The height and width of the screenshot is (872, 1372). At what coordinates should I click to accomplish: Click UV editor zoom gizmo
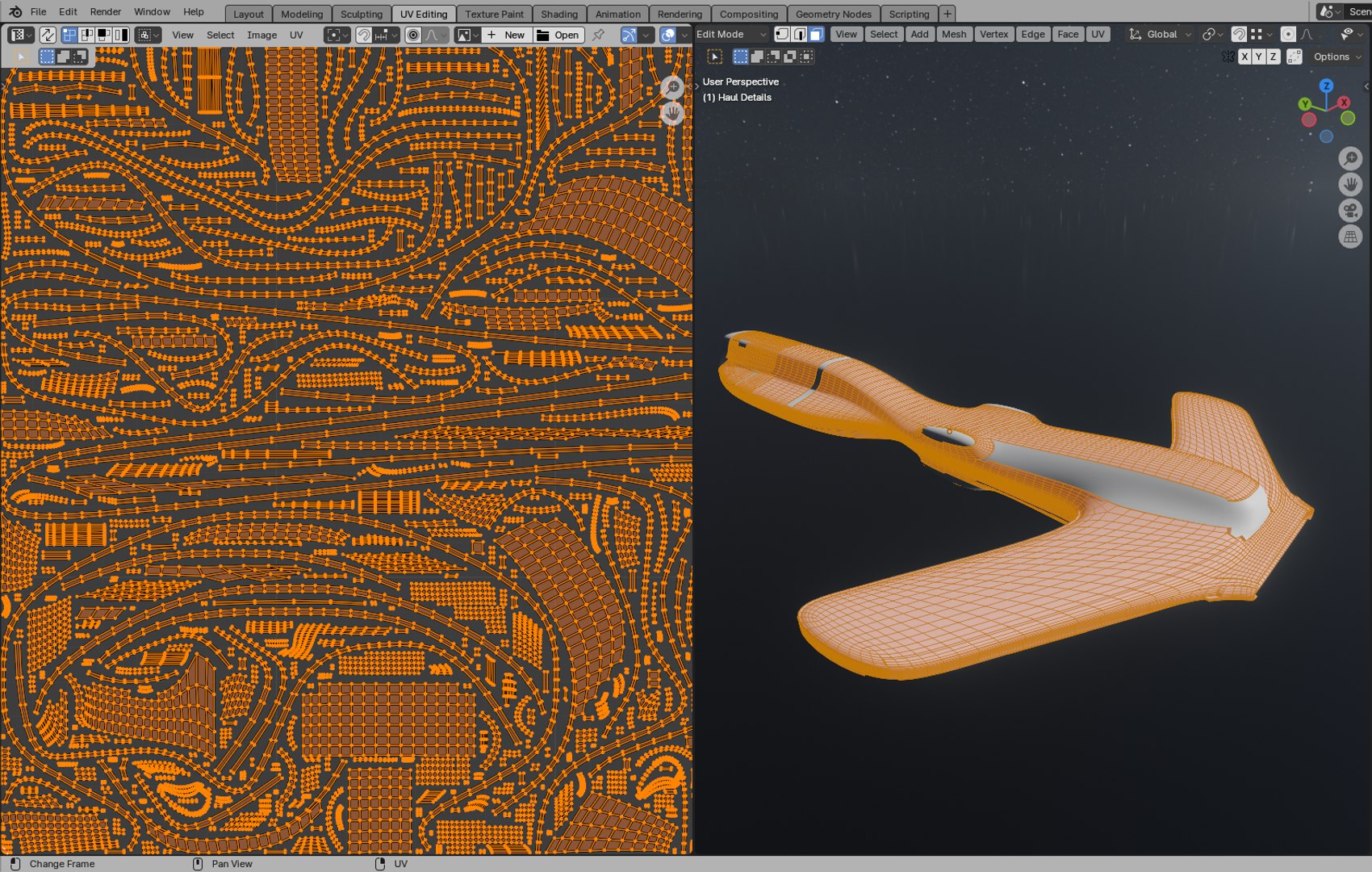click(x=672, y=86)
